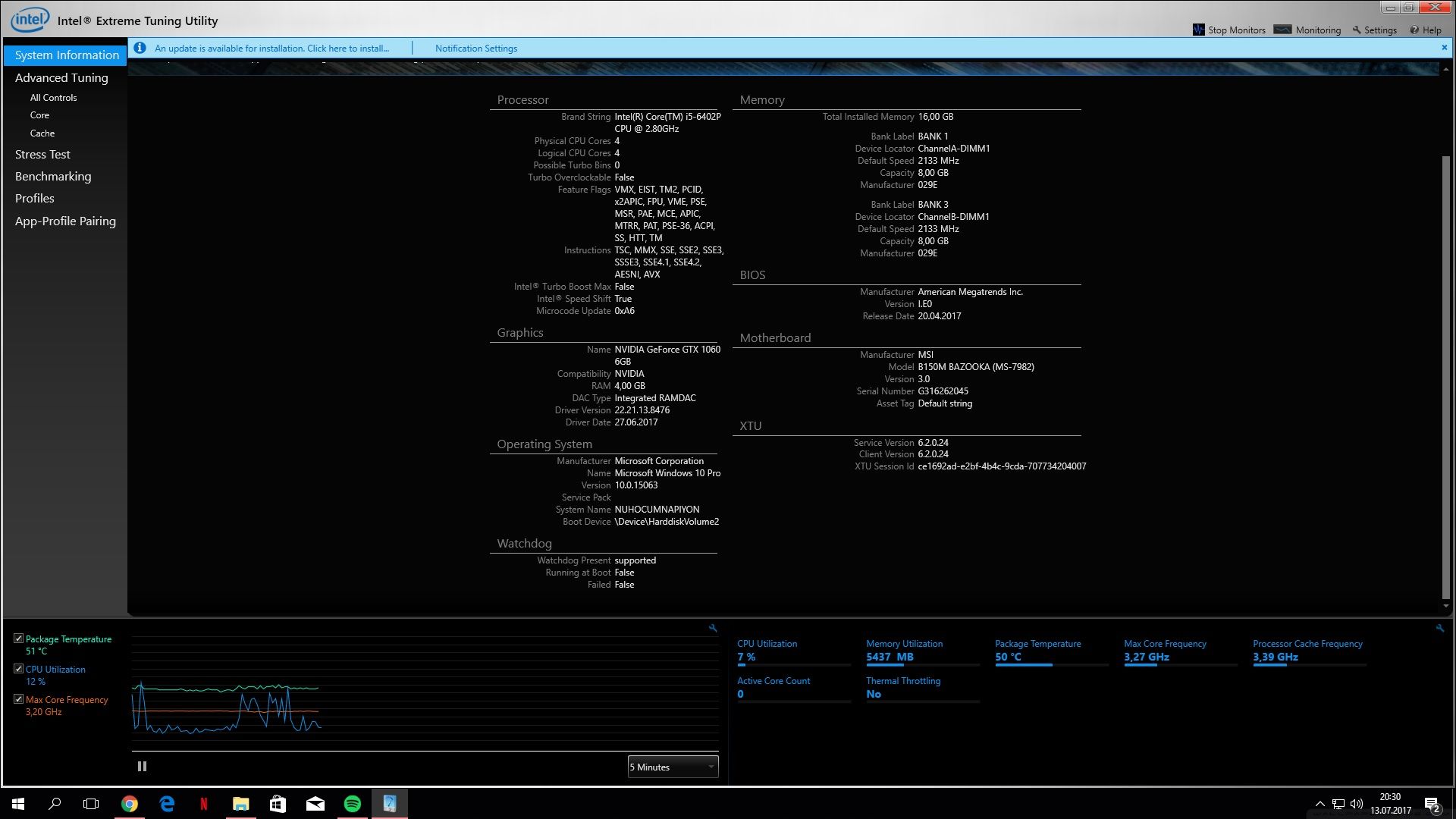Expand Advanced Tuning section
This screenshot has width=1456, height=819.
(61, 77)
